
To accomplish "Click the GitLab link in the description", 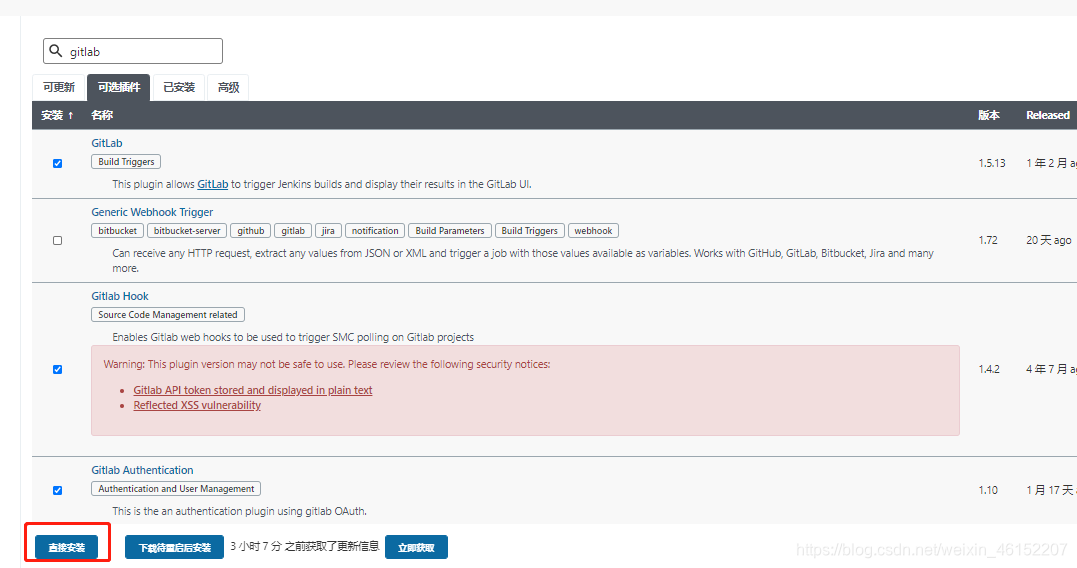I will pos(212,184).
